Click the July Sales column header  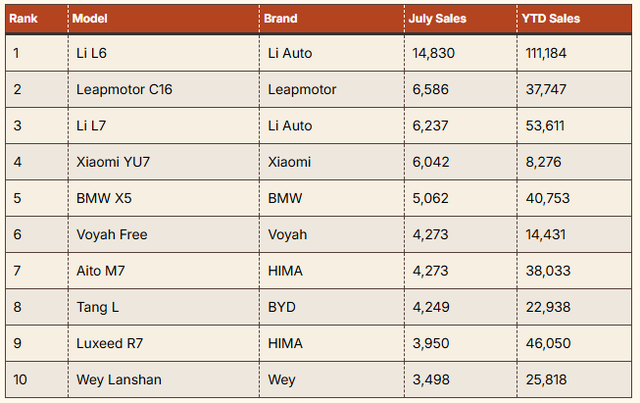tap(437, 19)
